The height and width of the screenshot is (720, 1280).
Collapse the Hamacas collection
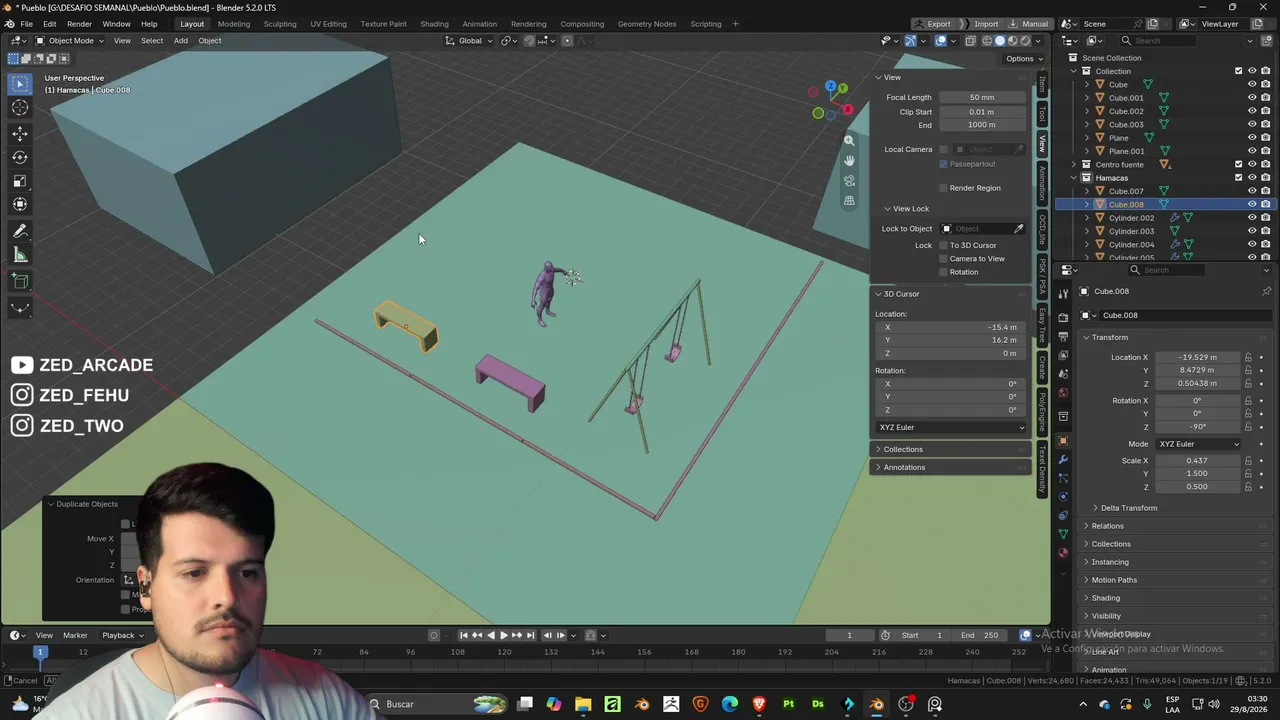1074,178
